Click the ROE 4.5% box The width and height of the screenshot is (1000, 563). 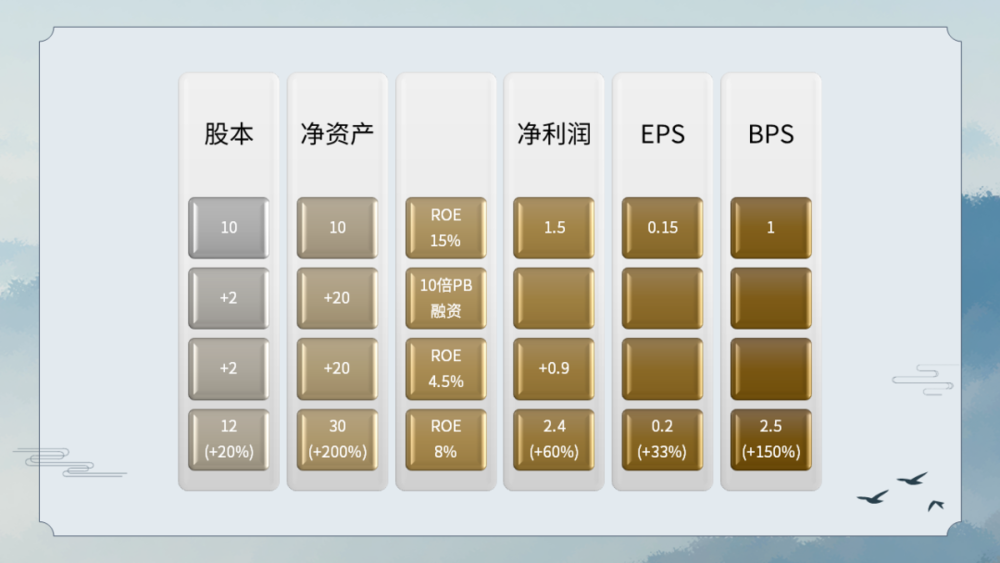pyautogui.click(x=446, y=368)
